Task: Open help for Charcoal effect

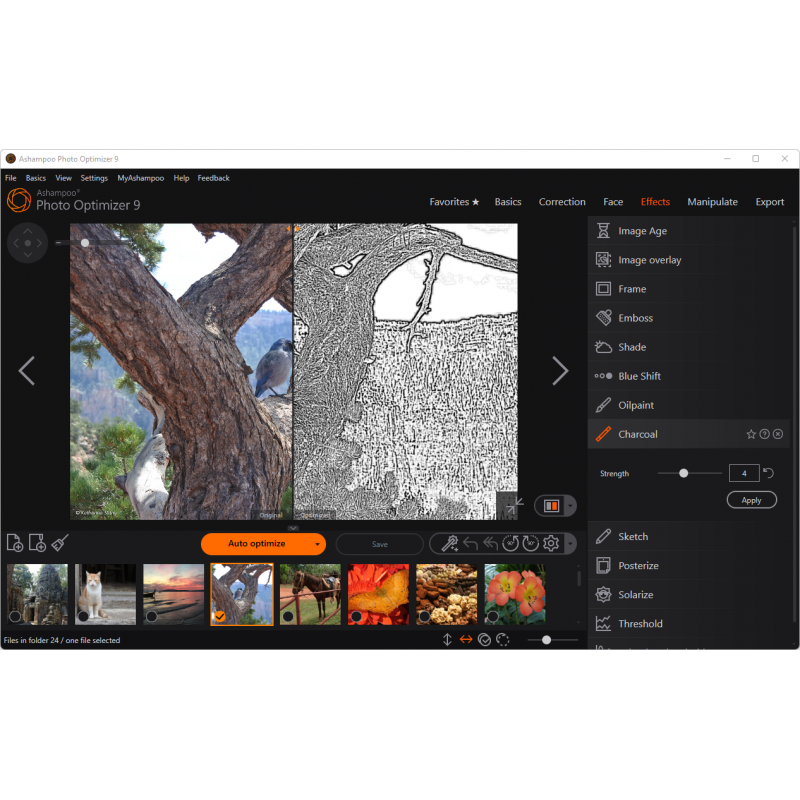Action: (764, 434)
